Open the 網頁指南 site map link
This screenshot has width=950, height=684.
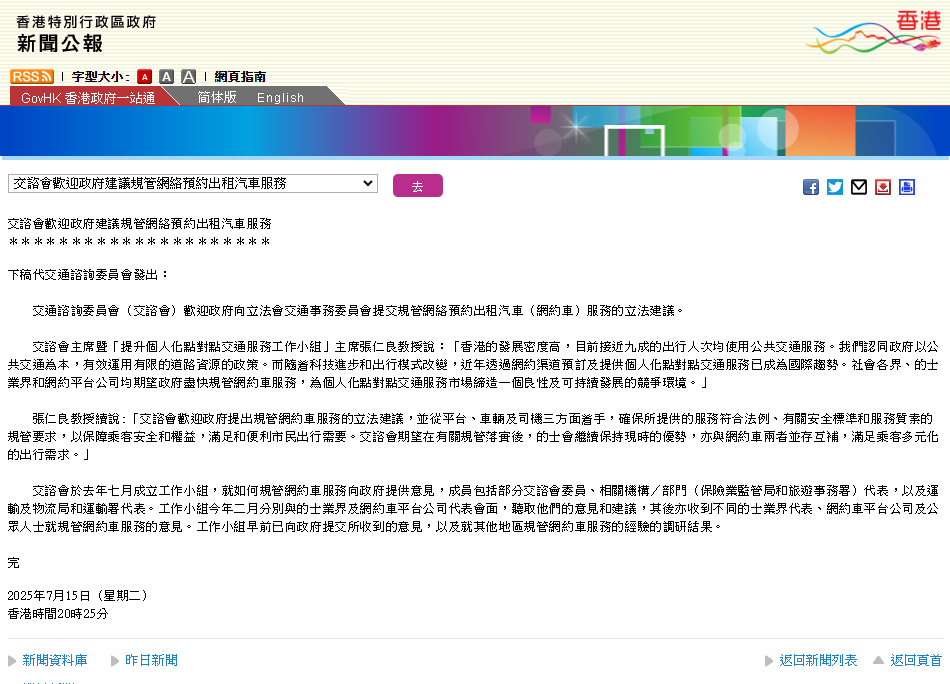(x=240, y=77)
